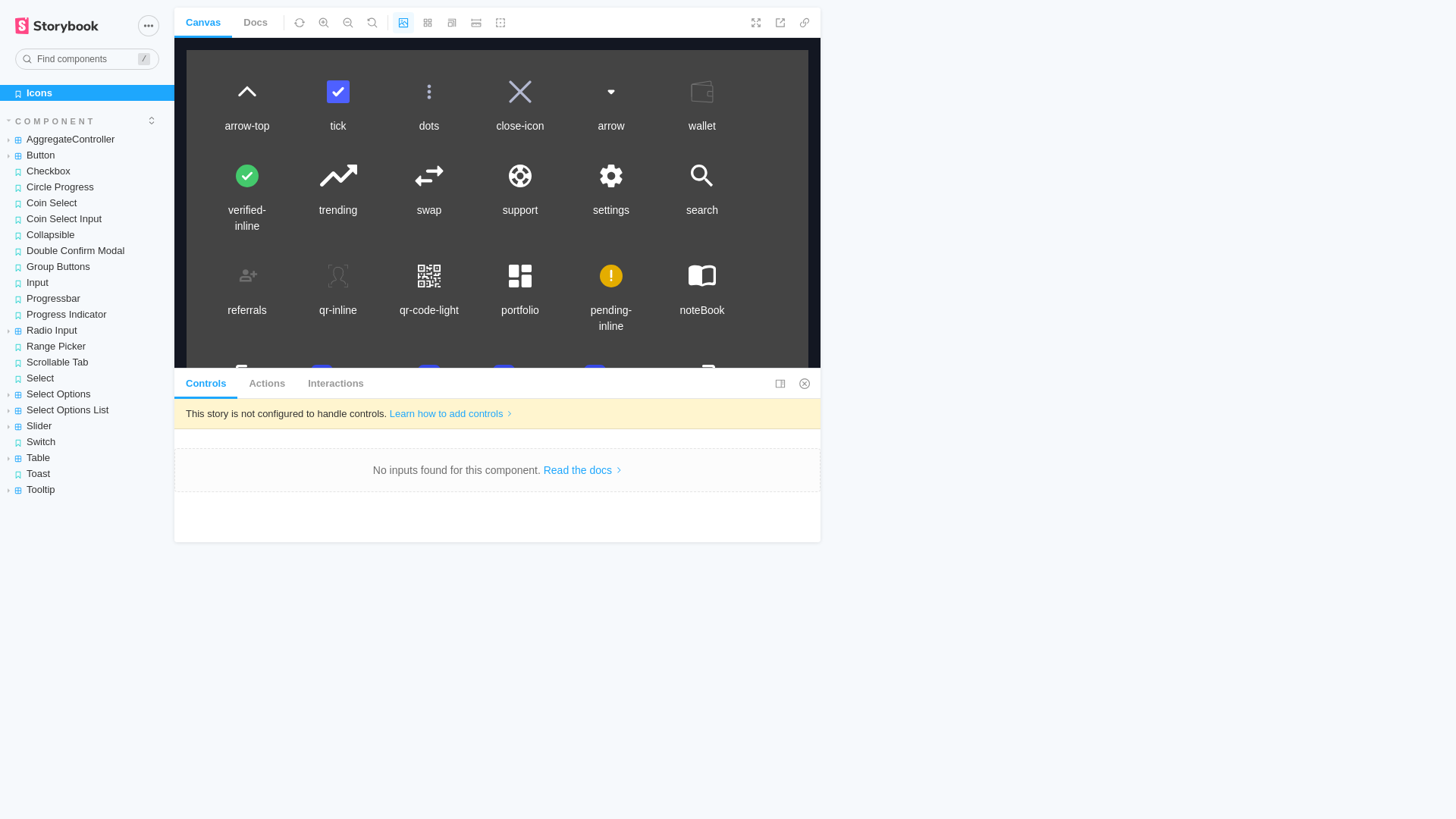Open the Checkbox story
1456x819 pixels.
pos(87,171)
